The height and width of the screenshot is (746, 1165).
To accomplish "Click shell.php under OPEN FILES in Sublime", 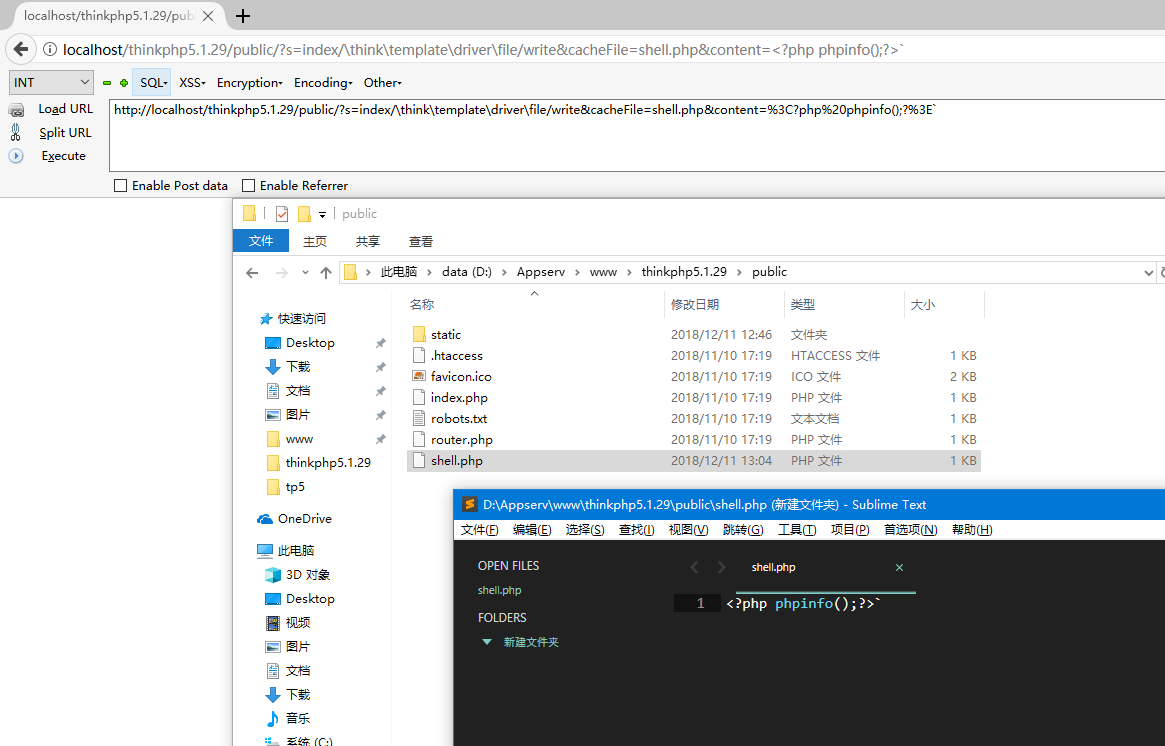I will click(499, 590).
